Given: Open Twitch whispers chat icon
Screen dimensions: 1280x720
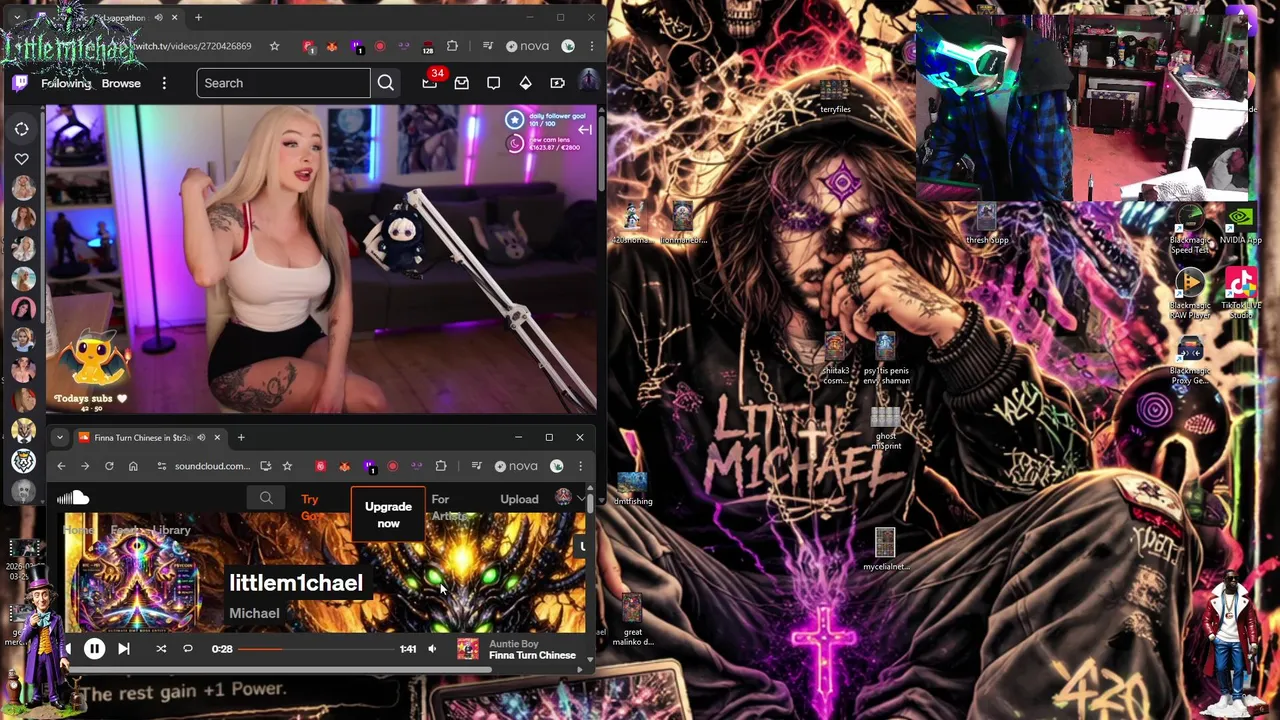Looking at the screenshot, I should [x=493, y=83].
